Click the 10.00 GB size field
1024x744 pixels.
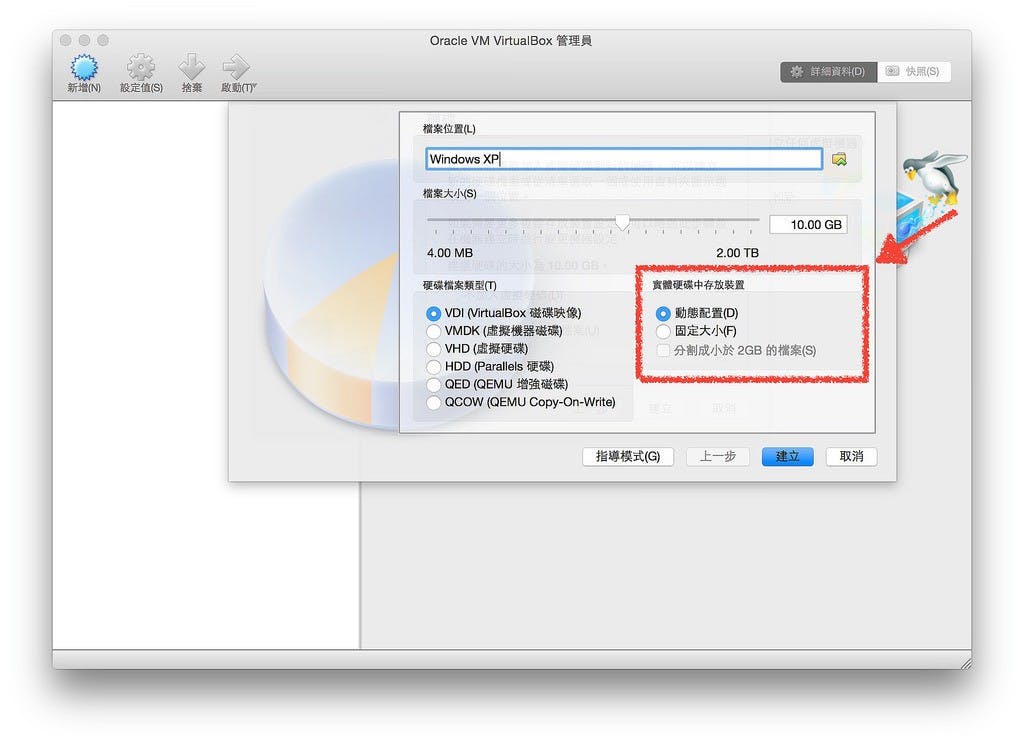[x=808, y=225]
